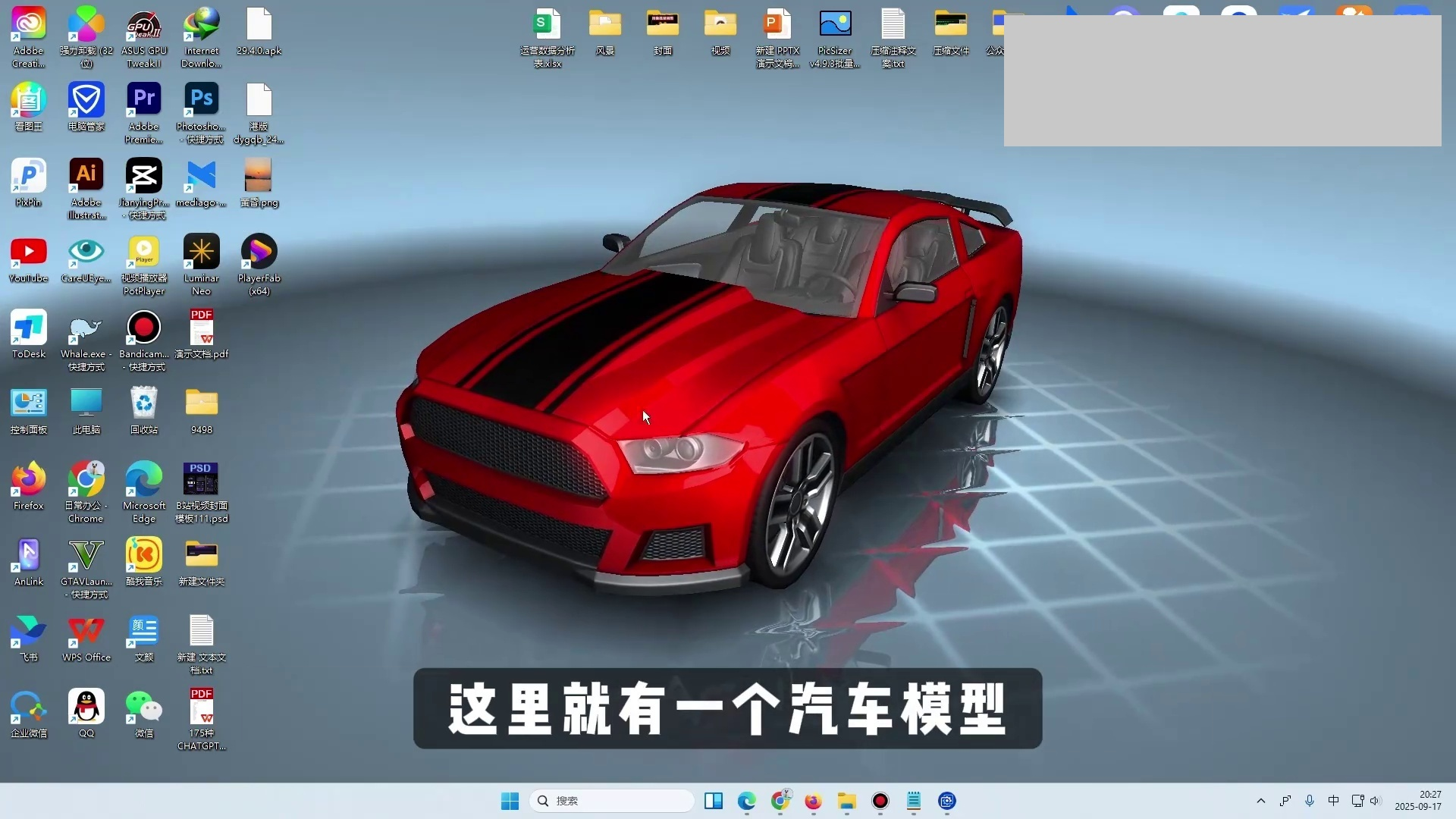The image size is (1456, 819).
Task: Open the clock and date flyout
Action: 1418,801
